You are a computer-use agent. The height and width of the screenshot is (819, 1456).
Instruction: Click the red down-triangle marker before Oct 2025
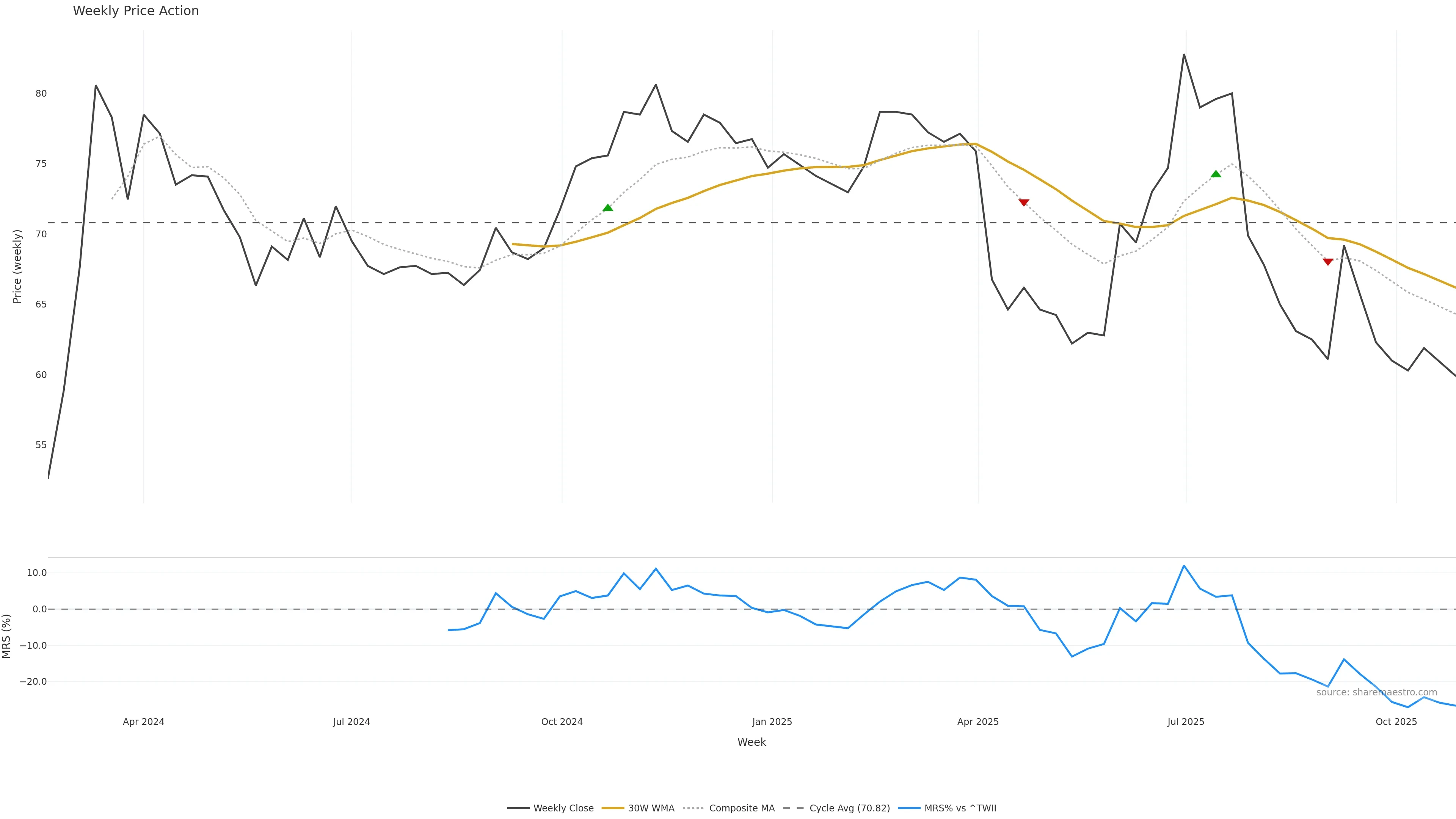coord(1328,262)
